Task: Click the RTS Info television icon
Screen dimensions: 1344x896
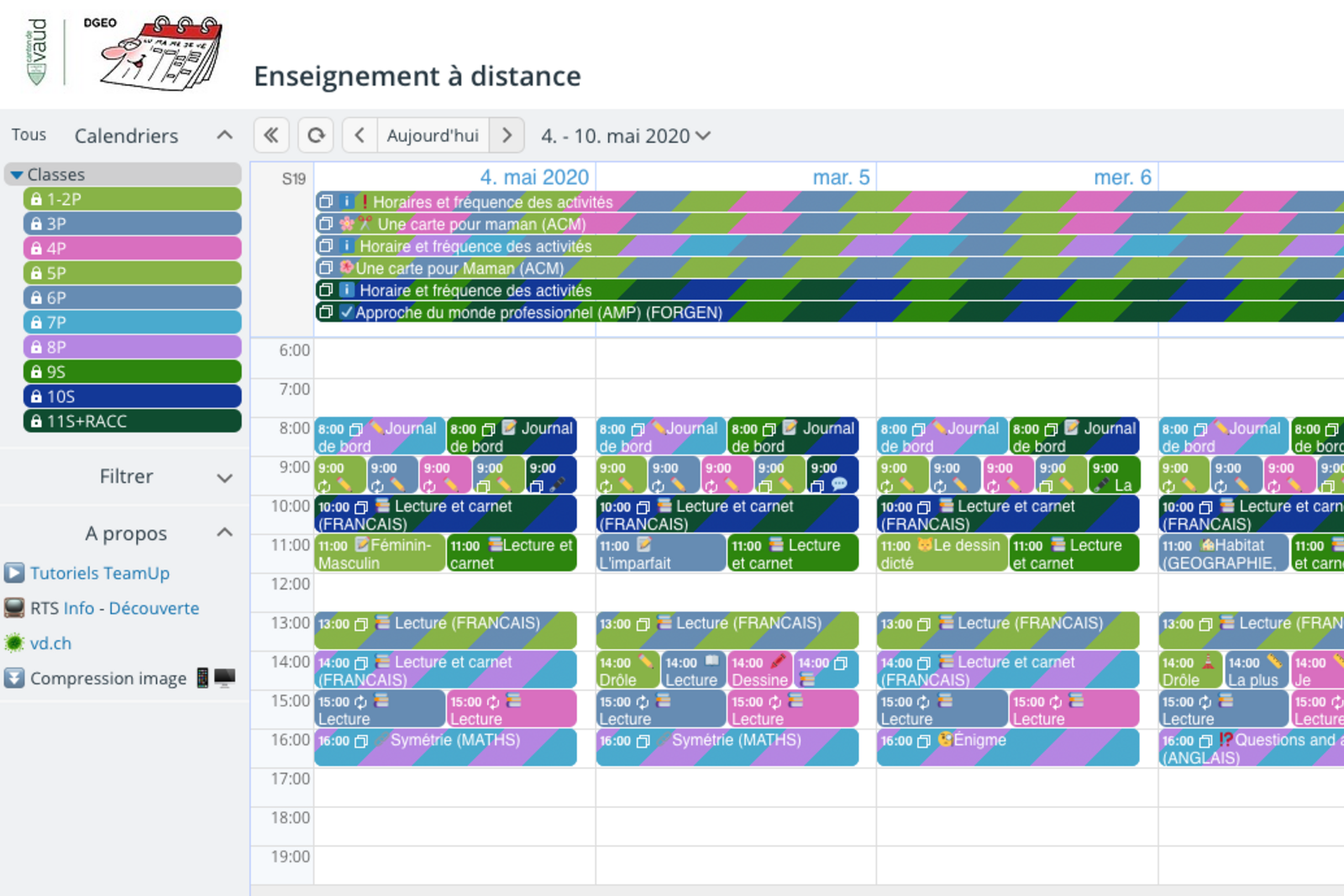Action: point(14,608)
